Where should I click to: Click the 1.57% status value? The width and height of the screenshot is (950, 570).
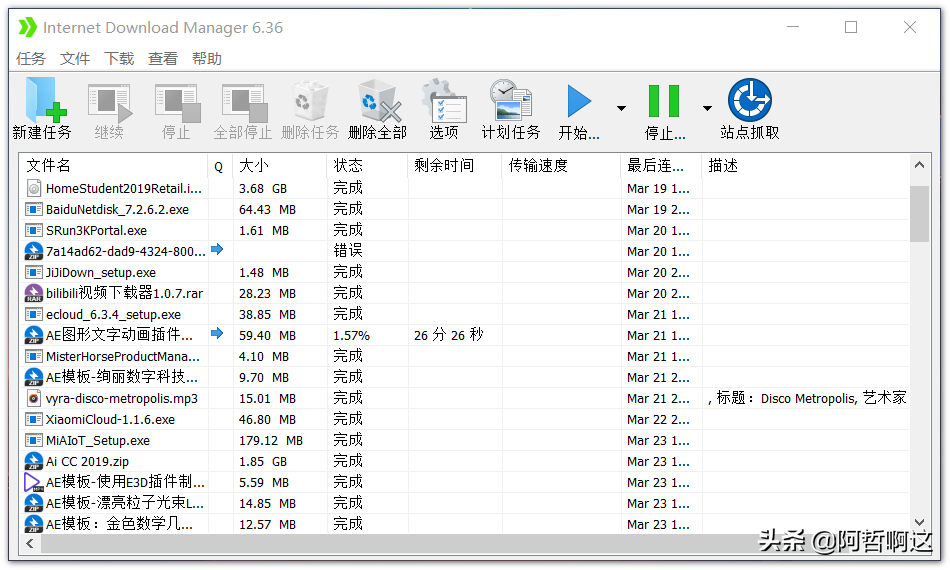coord(351,336)
